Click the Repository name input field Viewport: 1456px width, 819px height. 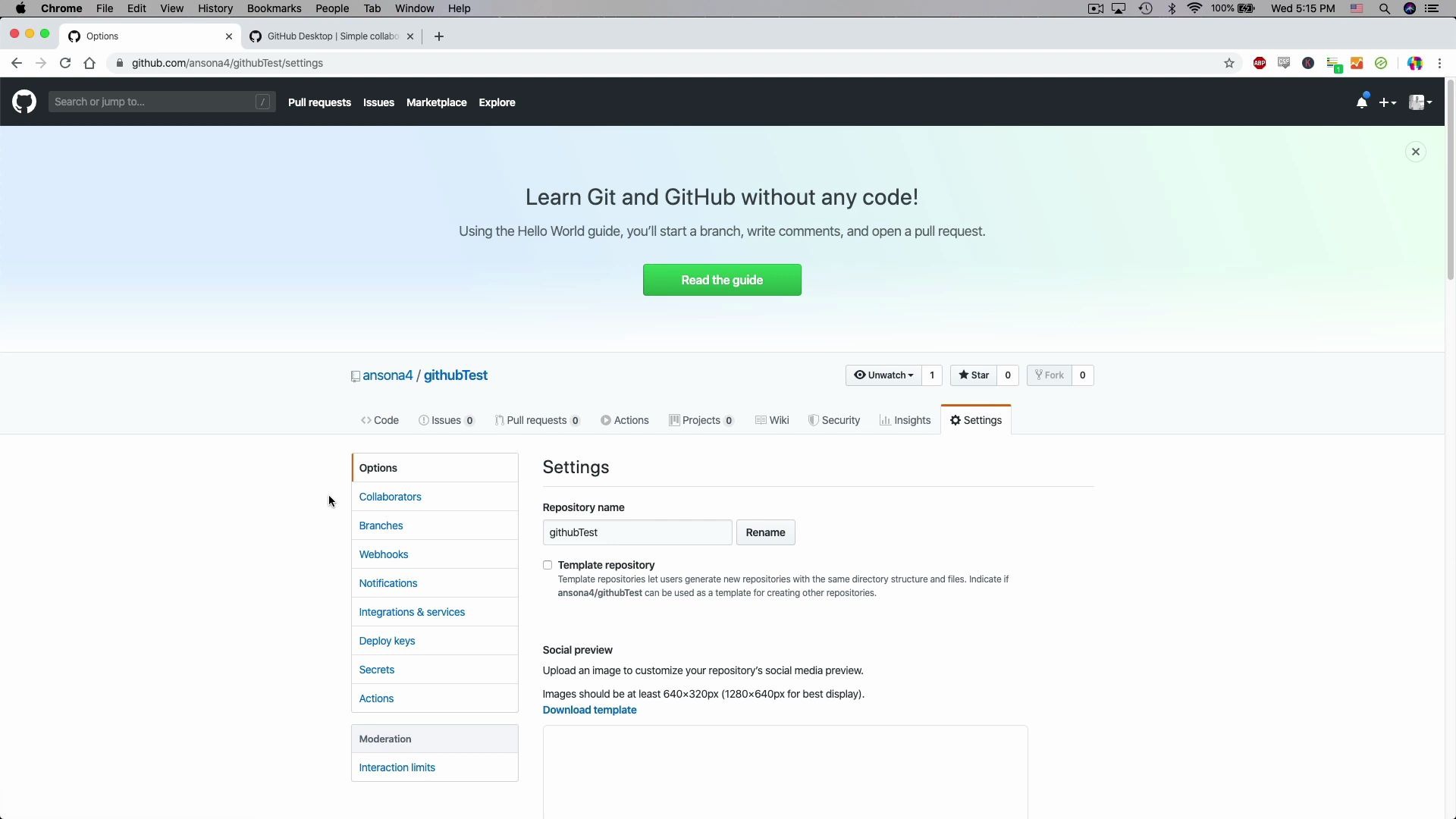(x=637, y=532)
